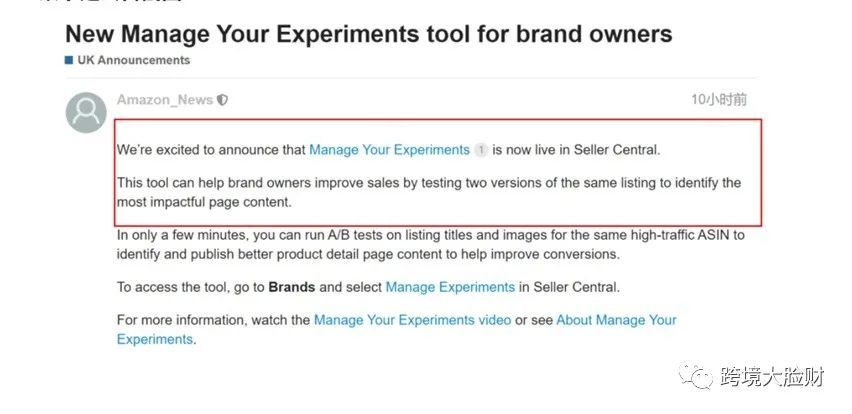Viewport: 852px width, 414px height.
Task: Click the moderator shield icon beside Amazon_News
Action: point(222,100)
